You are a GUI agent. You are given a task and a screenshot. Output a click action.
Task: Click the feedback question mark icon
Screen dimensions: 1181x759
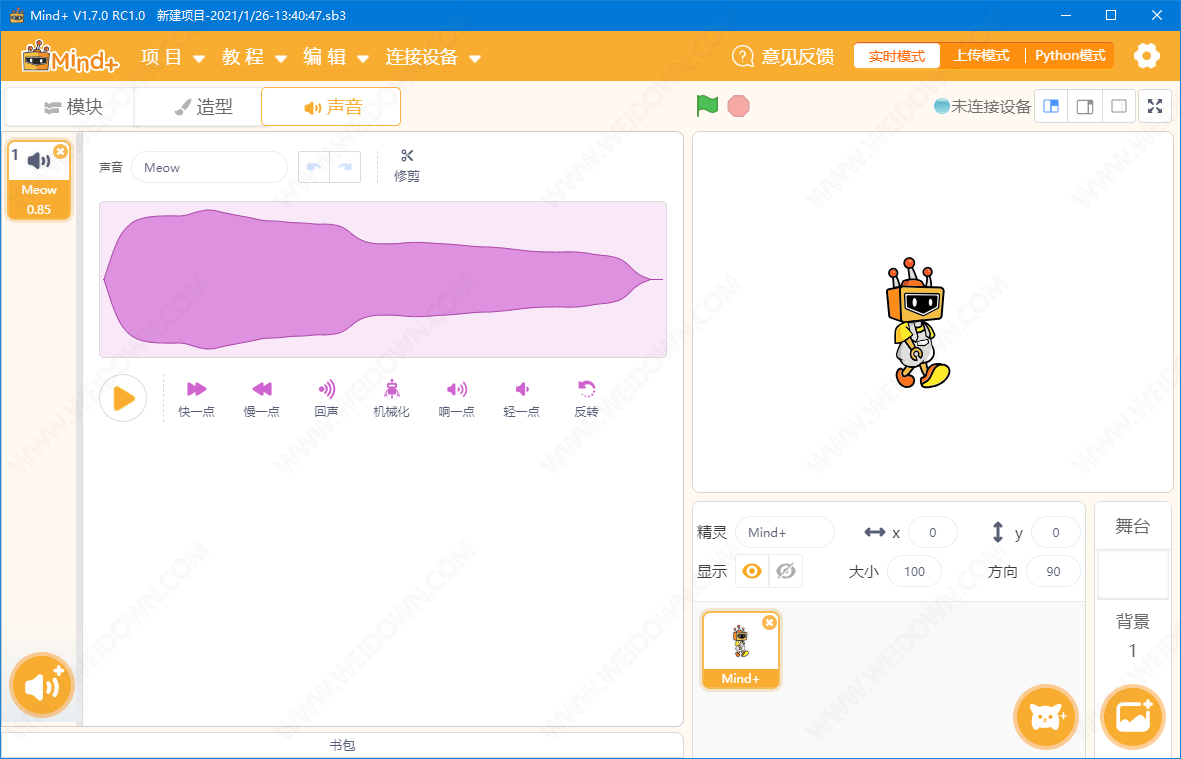tap(743, 56)
